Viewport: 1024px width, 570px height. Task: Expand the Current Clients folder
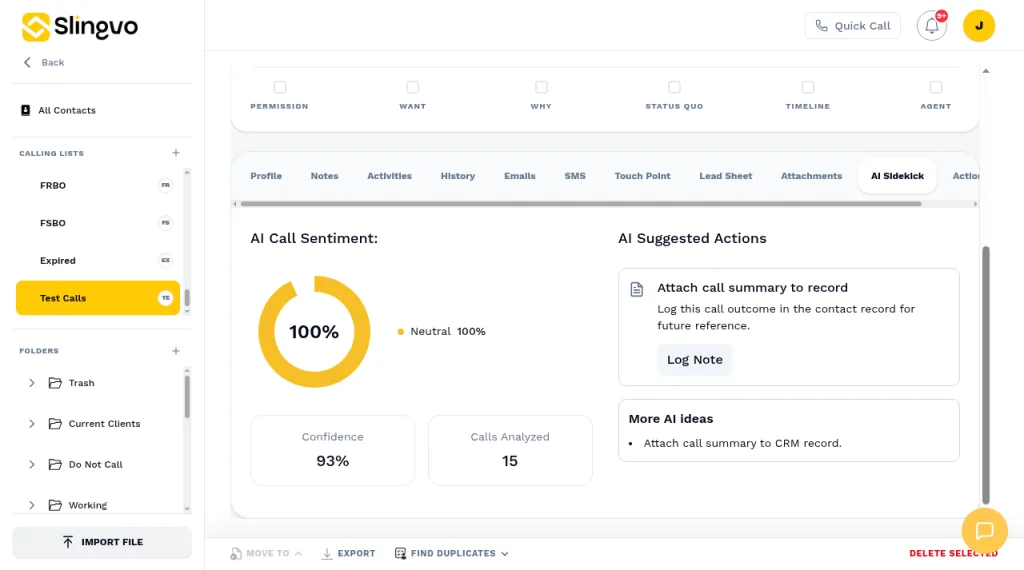point(31,424)
